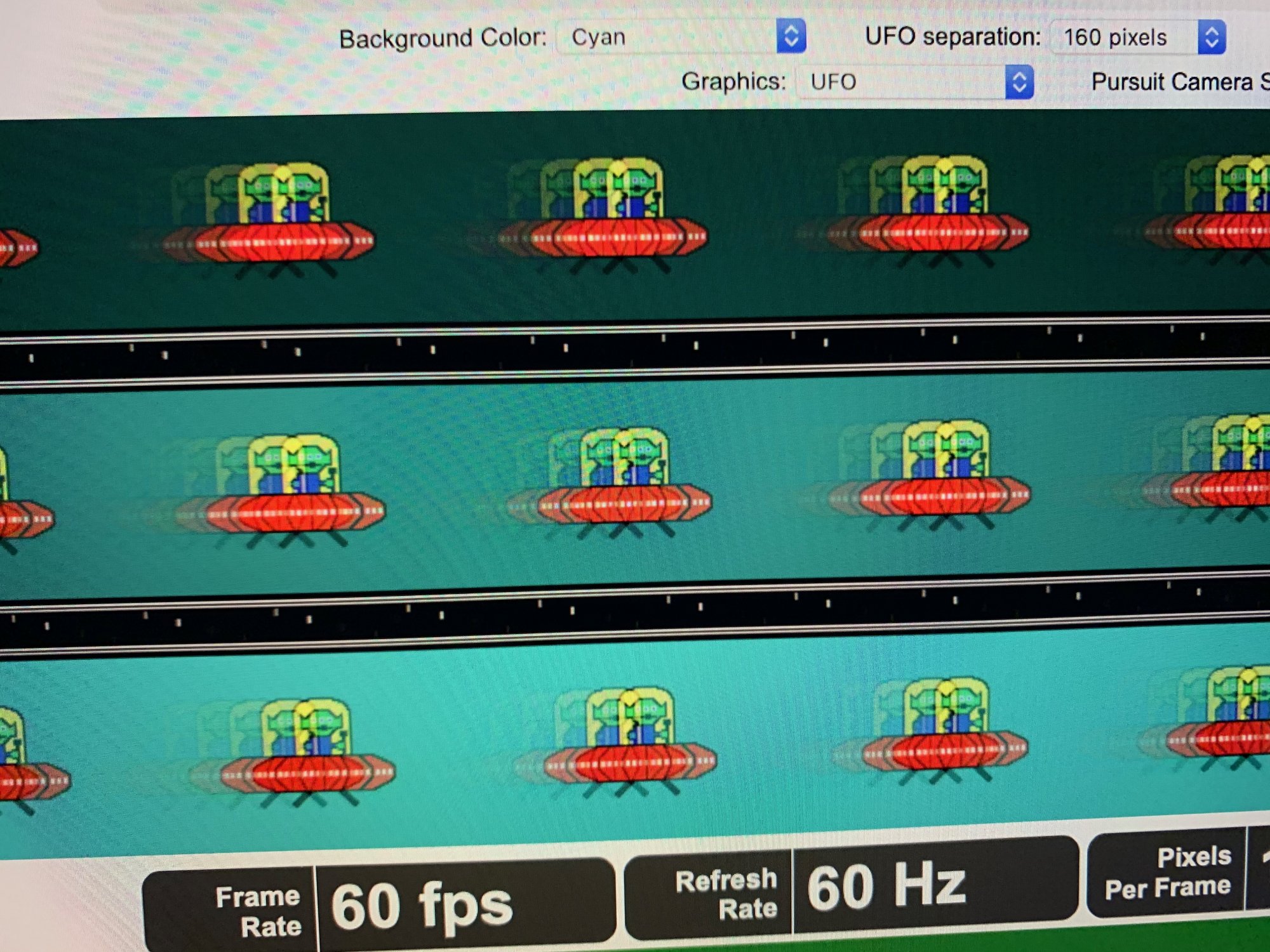Expand the Graphics dropdown arrow
The height and width of the screenshot is (952, 1270).
click(x=1019, y=82)
